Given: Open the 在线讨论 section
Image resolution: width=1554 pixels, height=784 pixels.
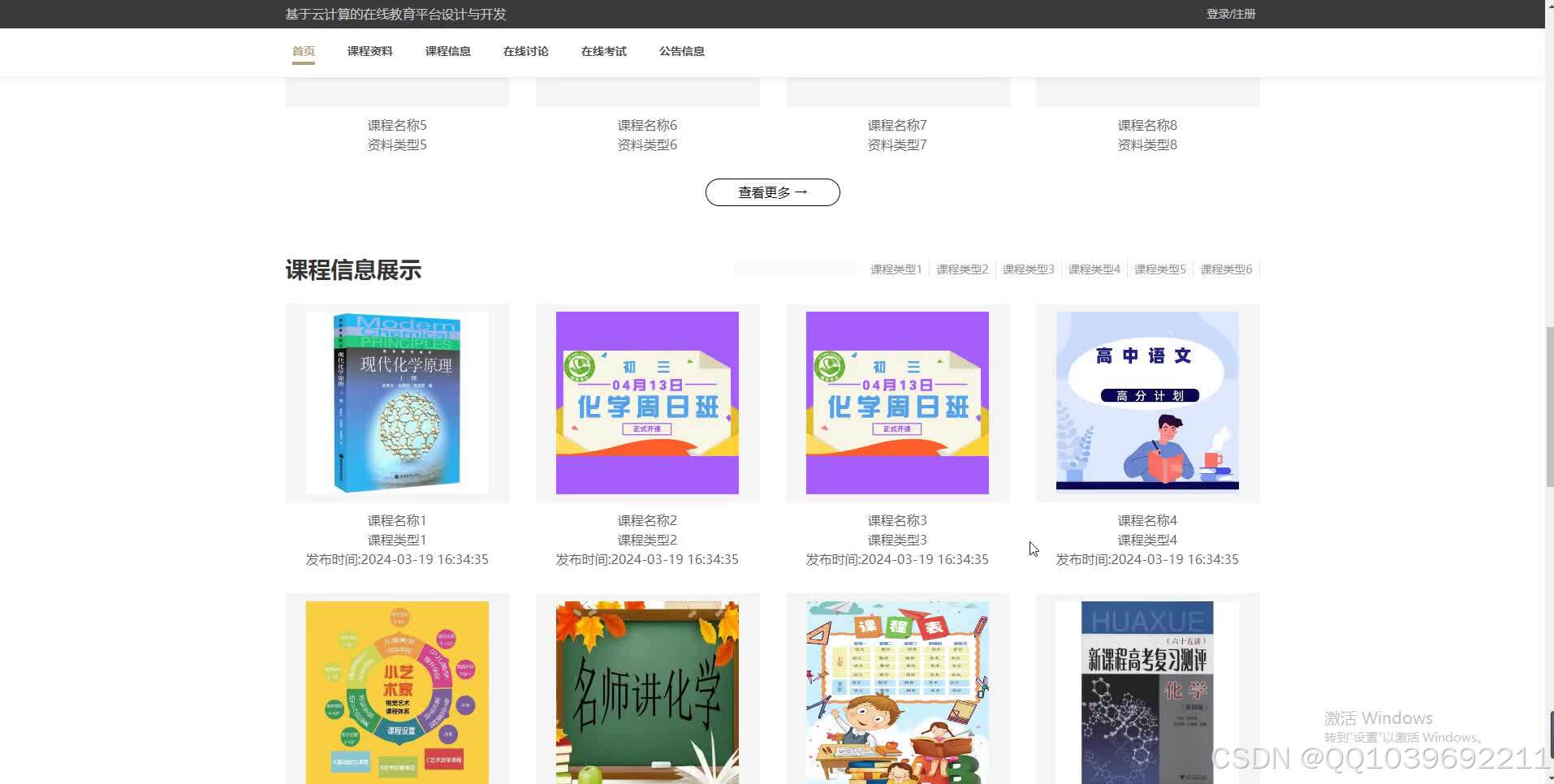Looking at the screenshot, I should pos(524,51).
